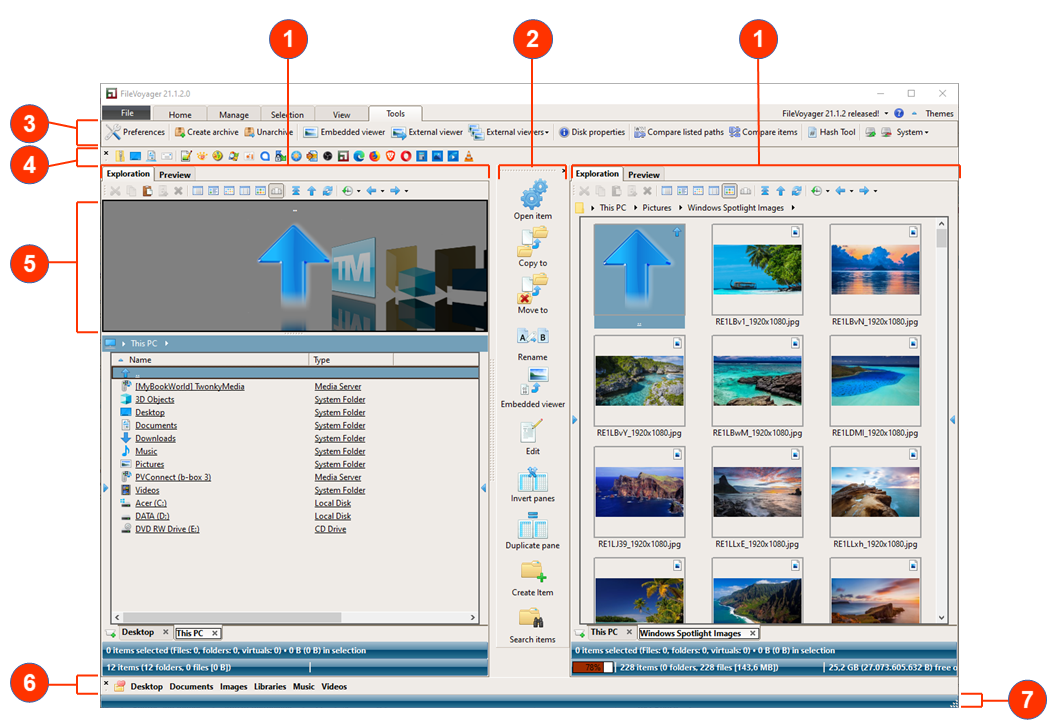The width and height of the screenshot is (1058, 720).
Task: Switch to the View ribbon tab
Action: [x=341, y=115]
